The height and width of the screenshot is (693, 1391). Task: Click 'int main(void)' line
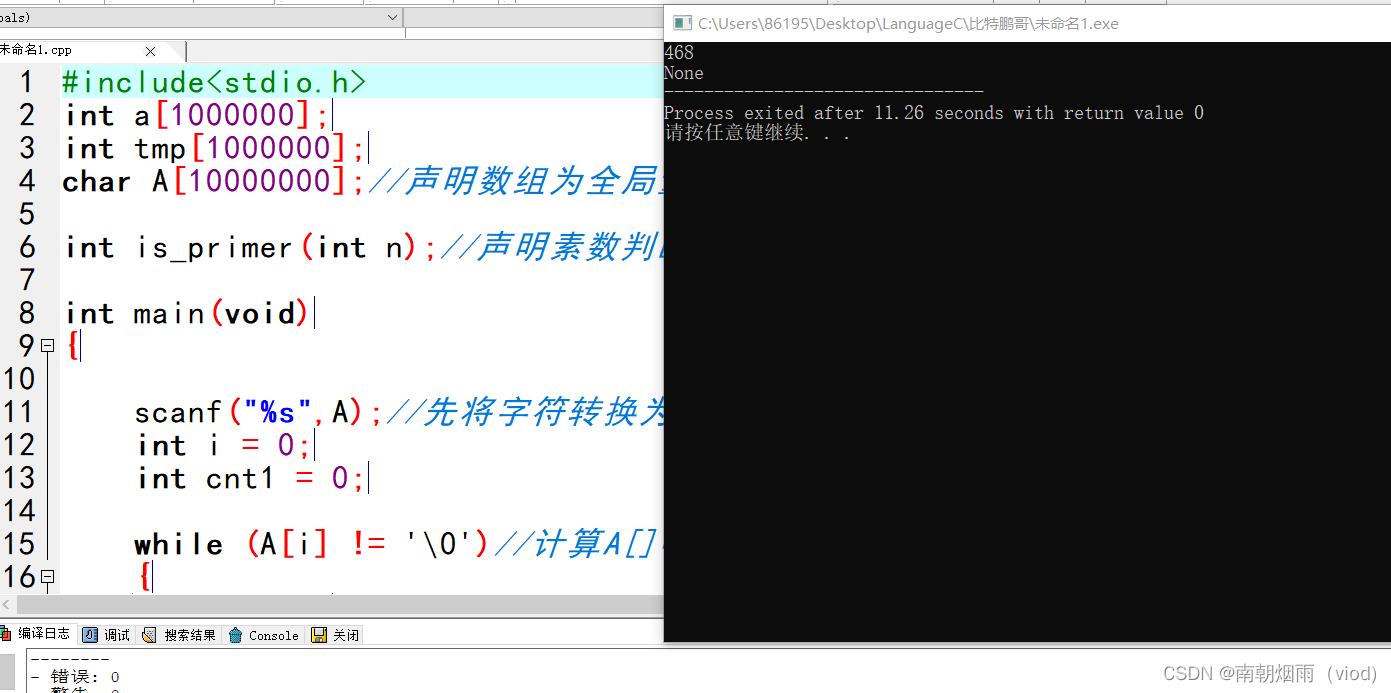point(188,313)
